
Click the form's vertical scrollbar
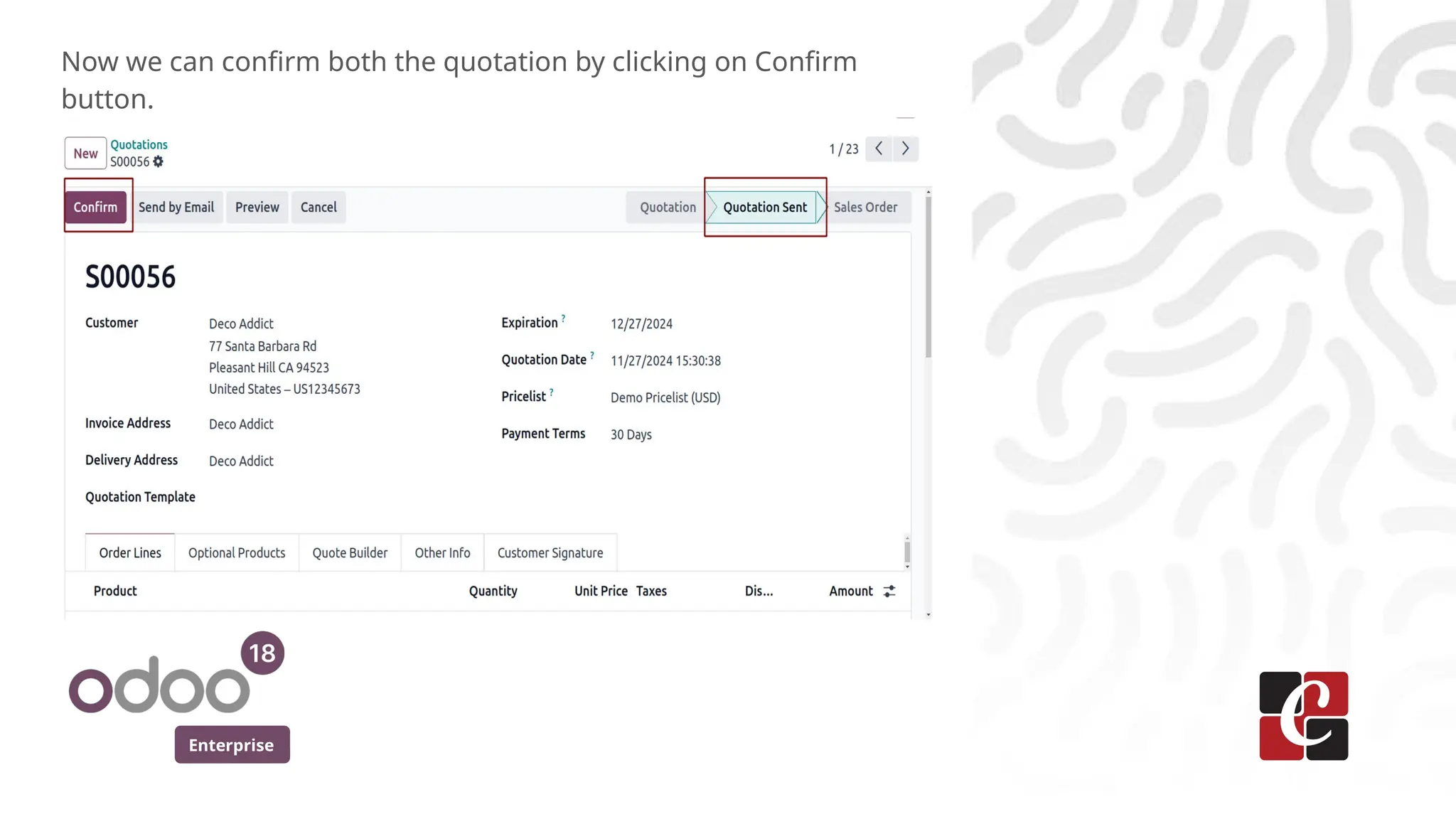pos(928,277)
